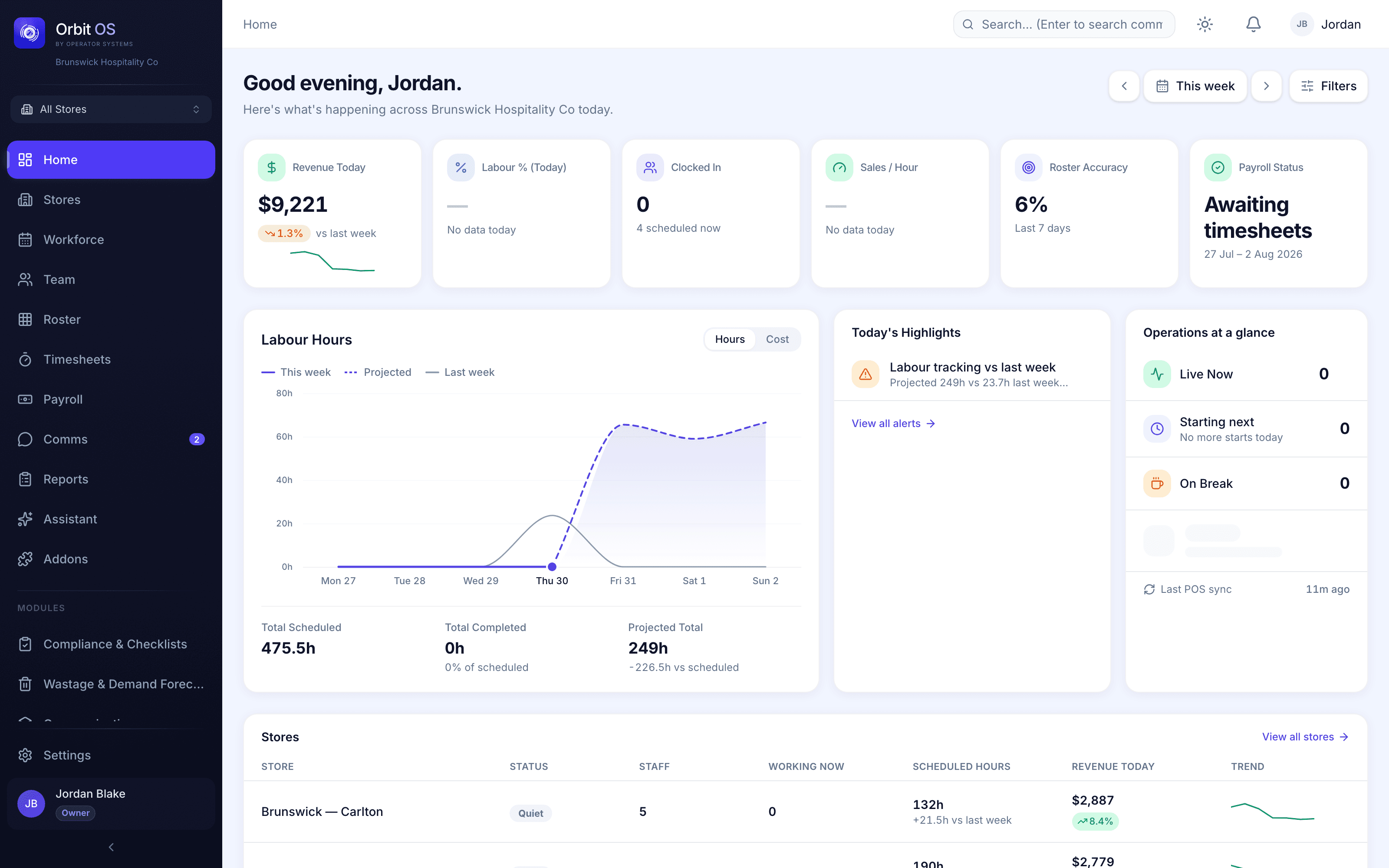Click the Reports clipboard icon
Screen dimensions: 1389x868
point(25,479)
